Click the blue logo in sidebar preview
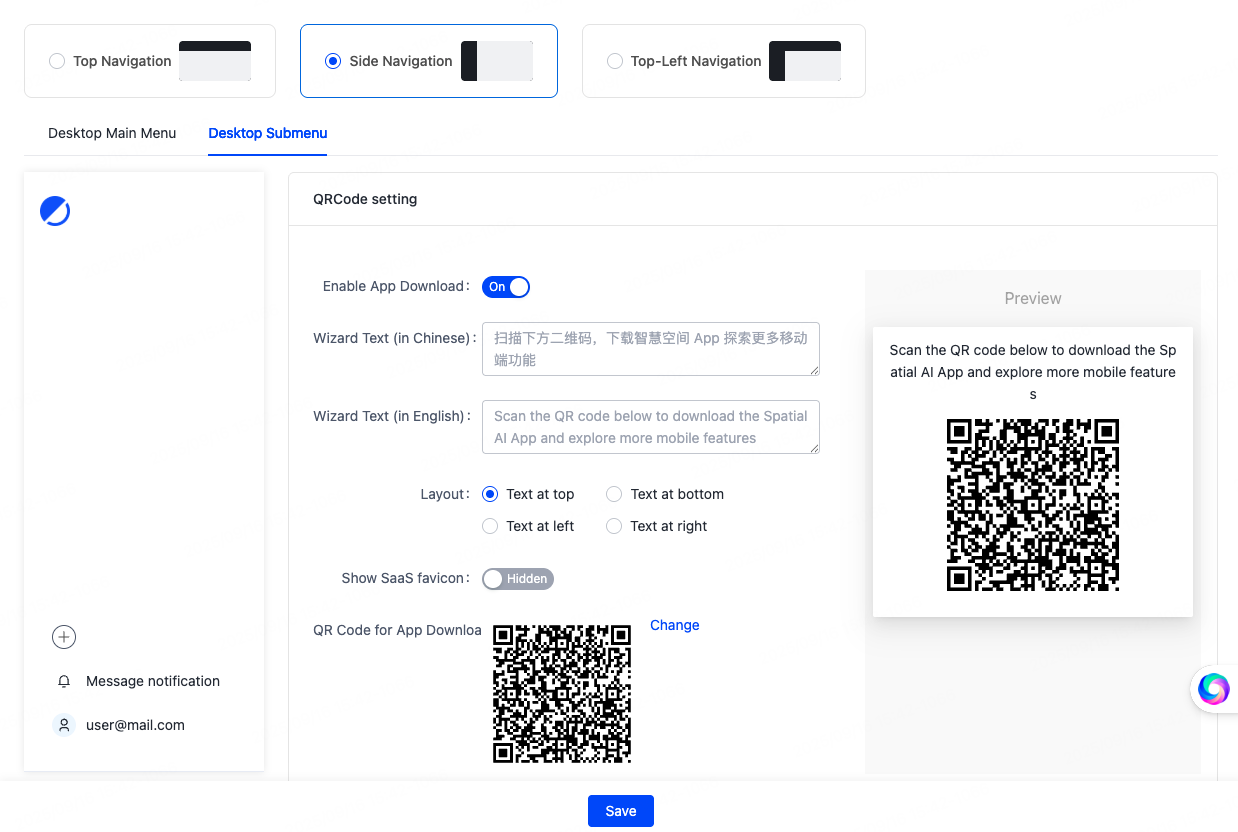 [55, 211]
